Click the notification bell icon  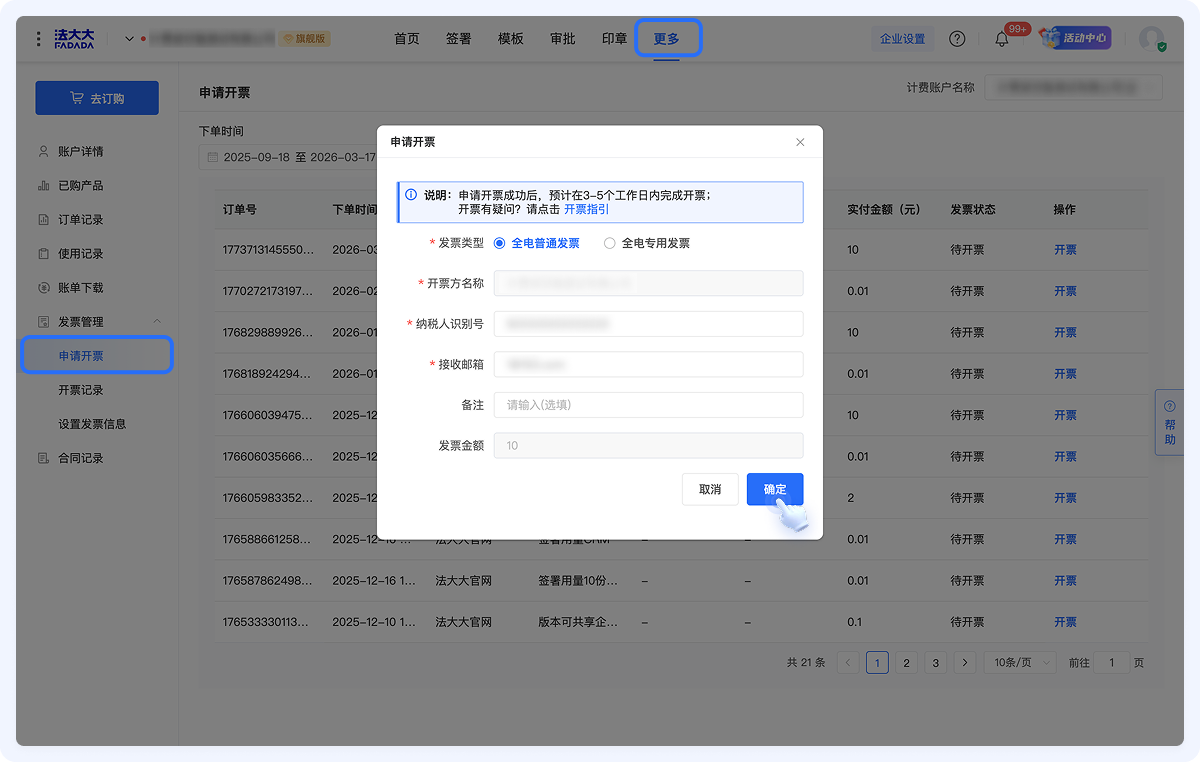(x=1002, y=39)
